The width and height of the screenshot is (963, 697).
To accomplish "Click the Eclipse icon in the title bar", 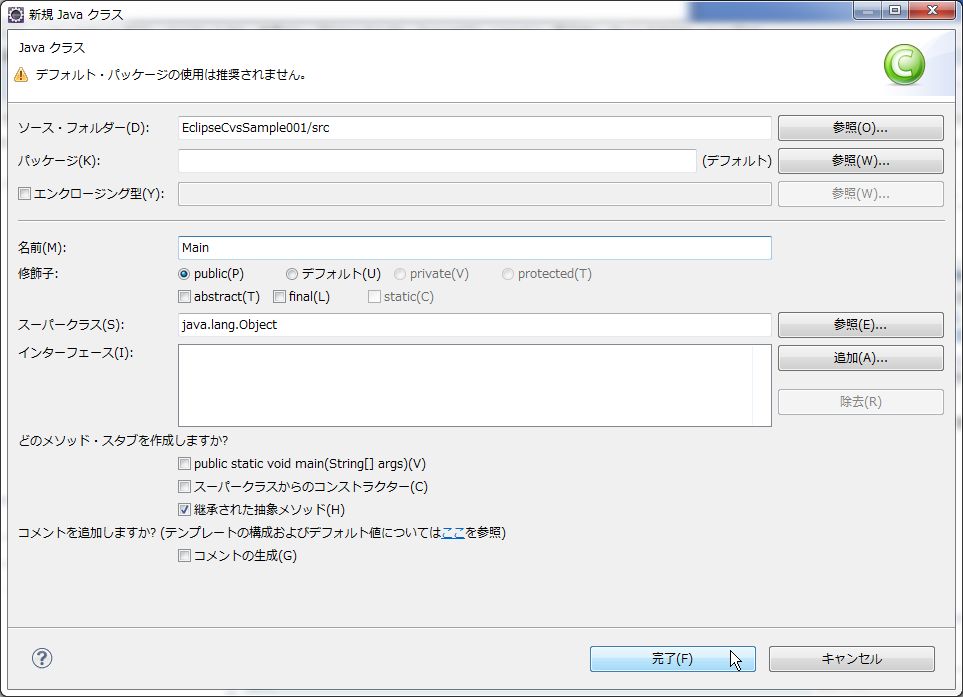I will [x=15, y=14].
